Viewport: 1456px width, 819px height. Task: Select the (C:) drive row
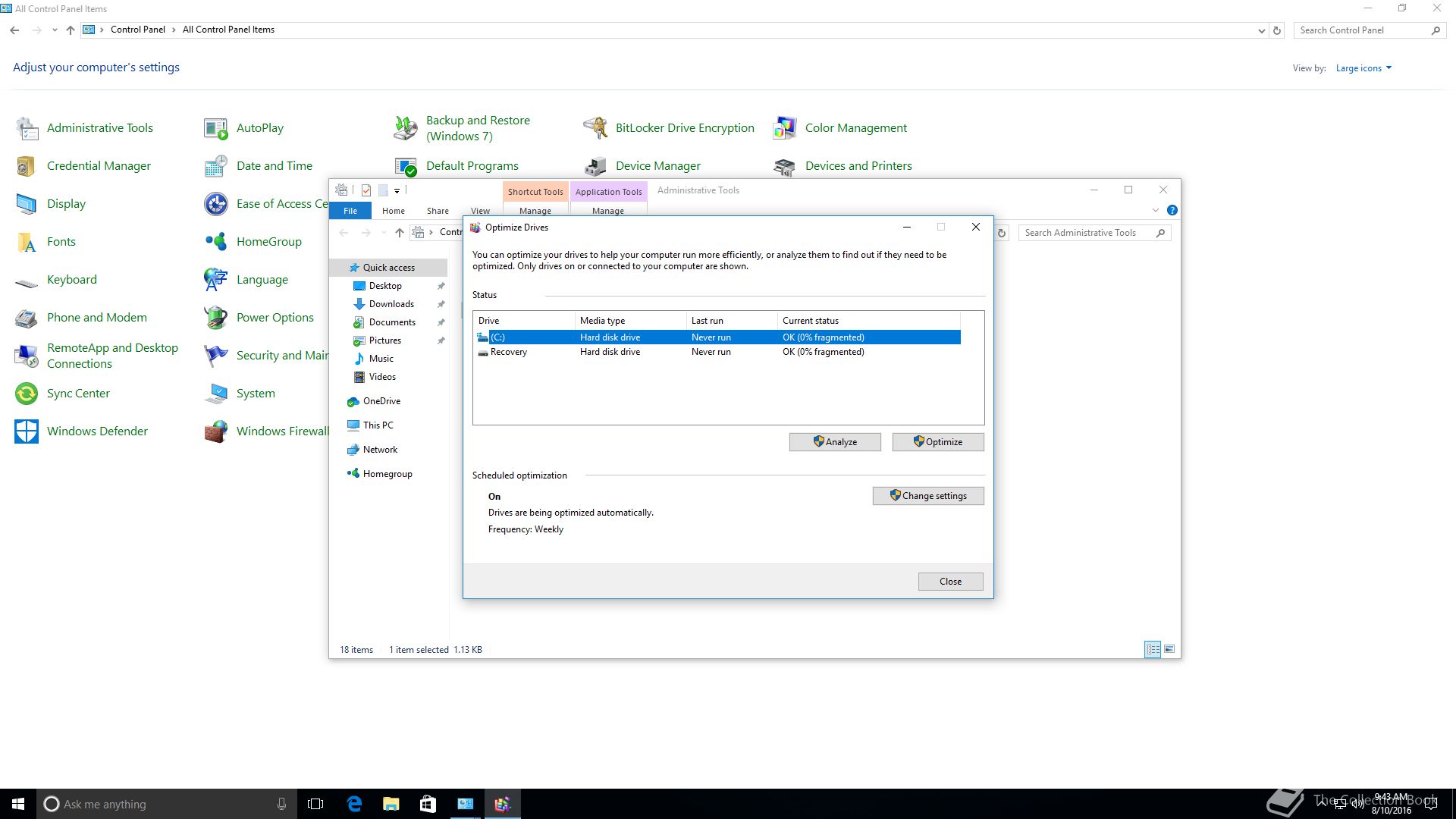pyautogui.click(x=717, y=337)
